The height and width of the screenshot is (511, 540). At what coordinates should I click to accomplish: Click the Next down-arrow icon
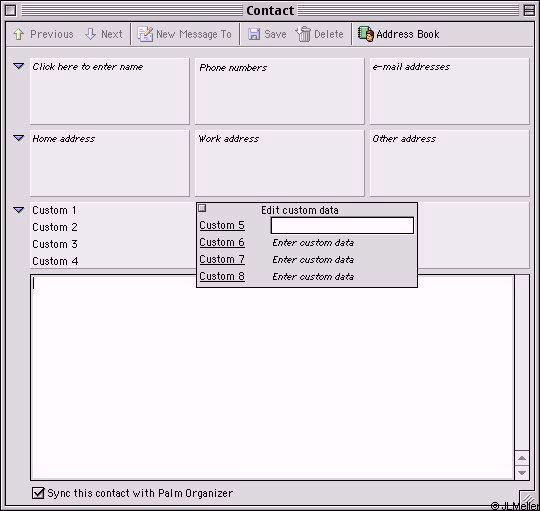pos(91,34)
